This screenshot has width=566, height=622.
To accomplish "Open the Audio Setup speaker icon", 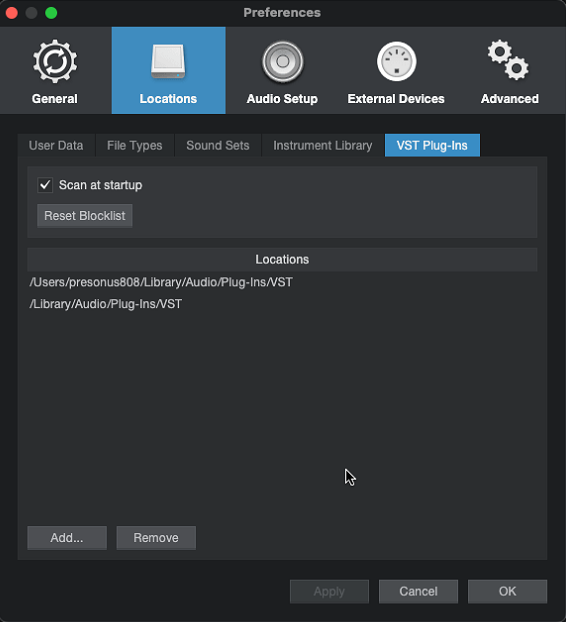I will 282,61.
